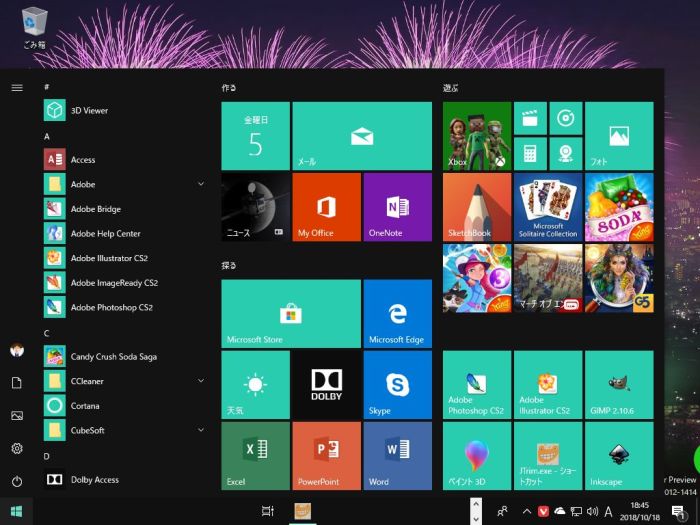Launch the Skype tile

point(397,384)
